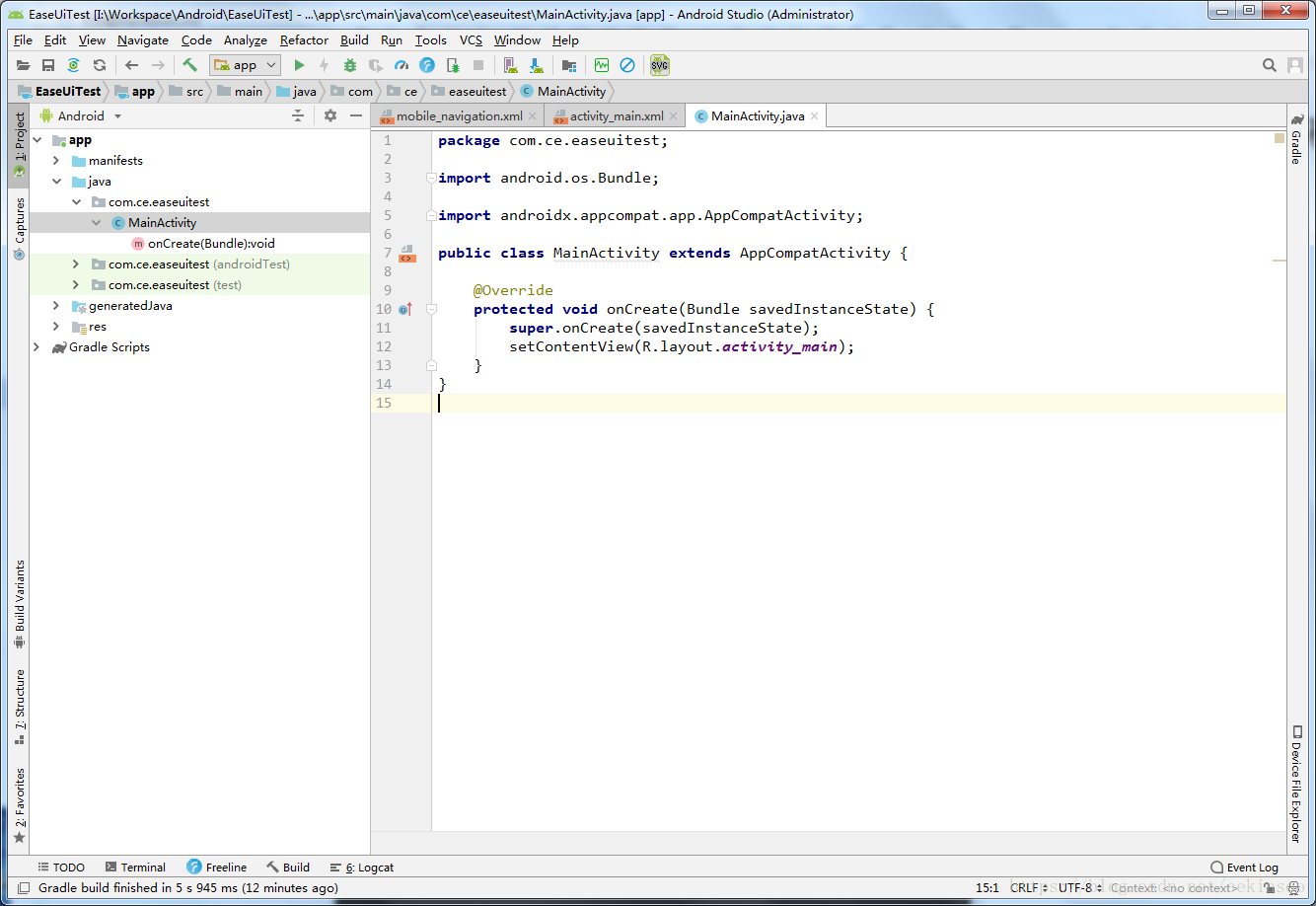The image size is (1316, 906).
Task: Click CRLF line separator selector
Action: pyautogui.click(x=1029, y=888)
